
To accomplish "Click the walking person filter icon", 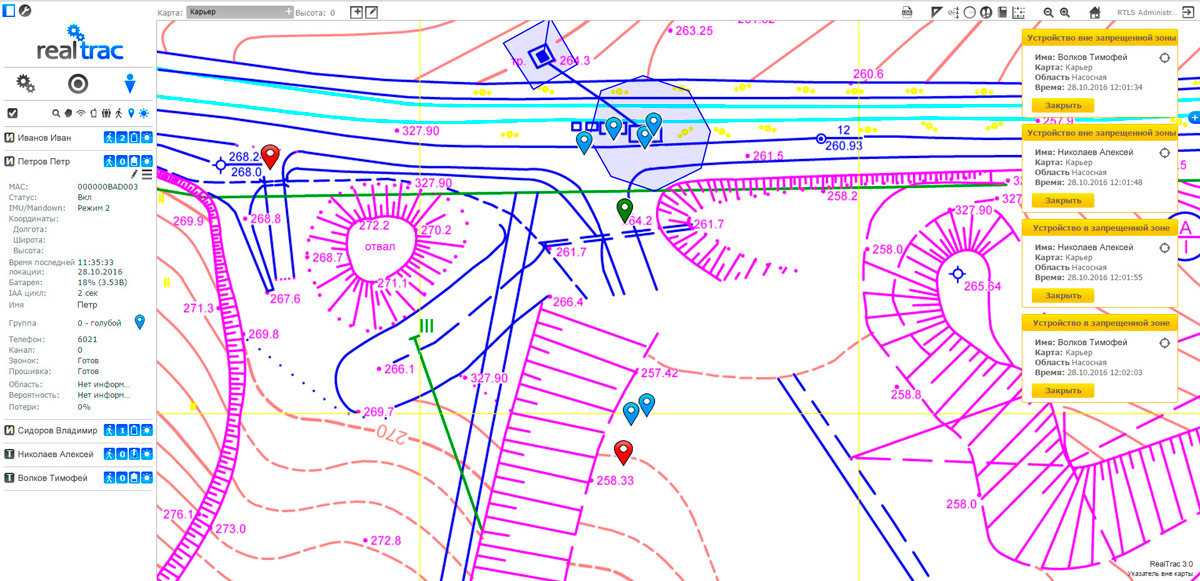I will (119, 113).
